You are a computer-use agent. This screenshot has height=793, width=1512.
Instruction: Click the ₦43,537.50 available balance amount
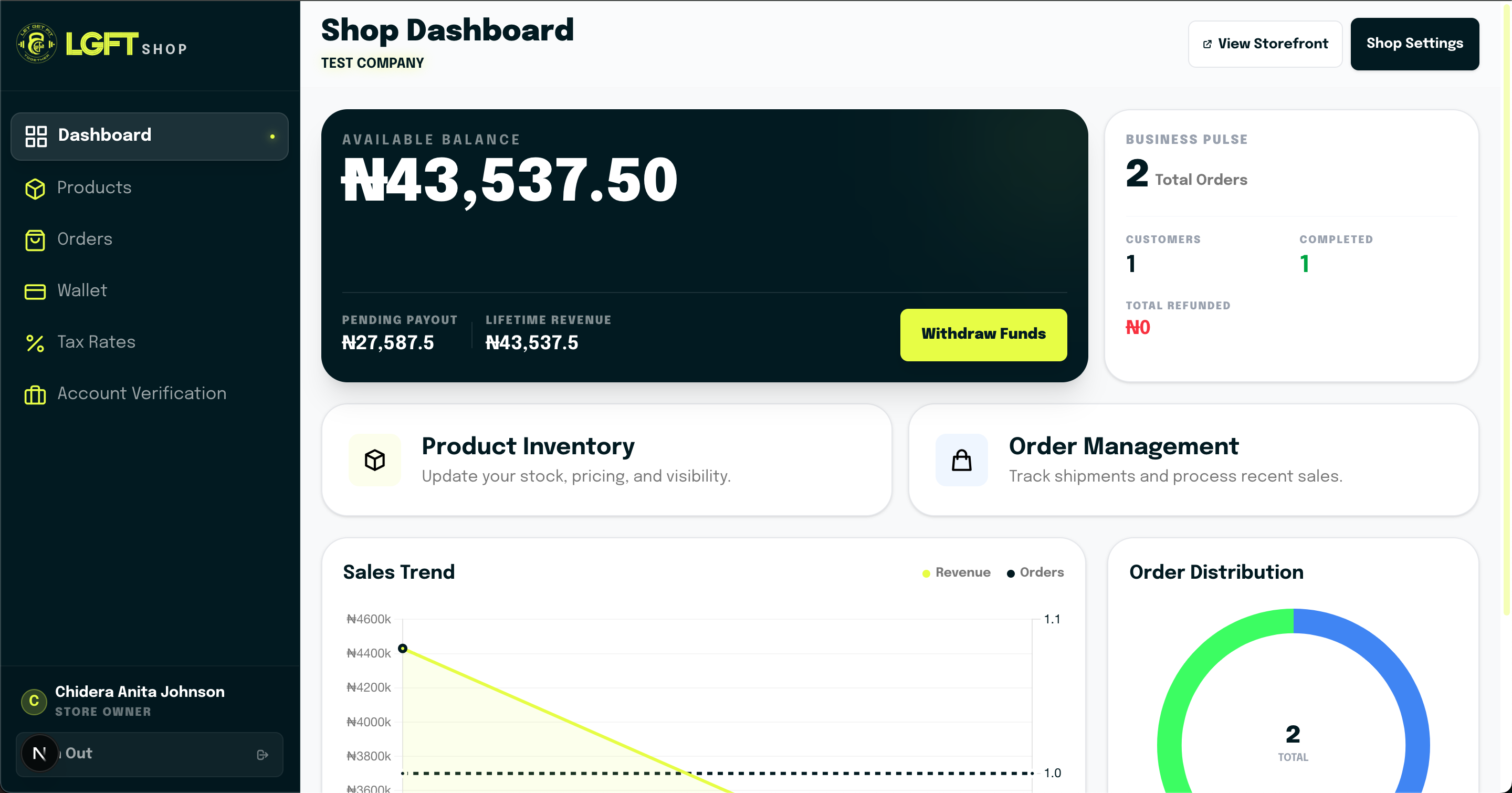tap(509, 180)
